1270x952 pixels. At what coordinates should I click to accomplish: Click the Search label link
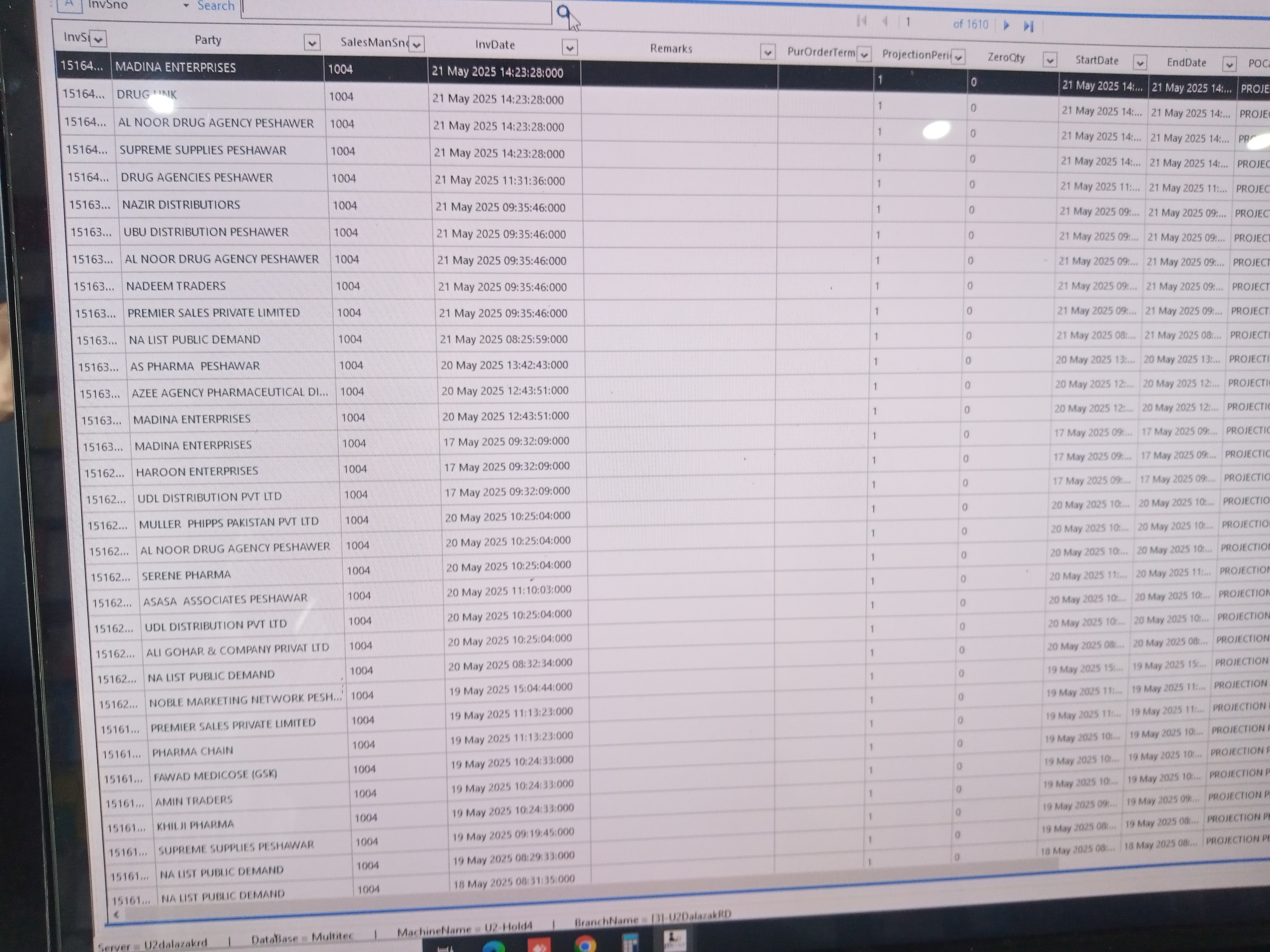pos(216,6)
